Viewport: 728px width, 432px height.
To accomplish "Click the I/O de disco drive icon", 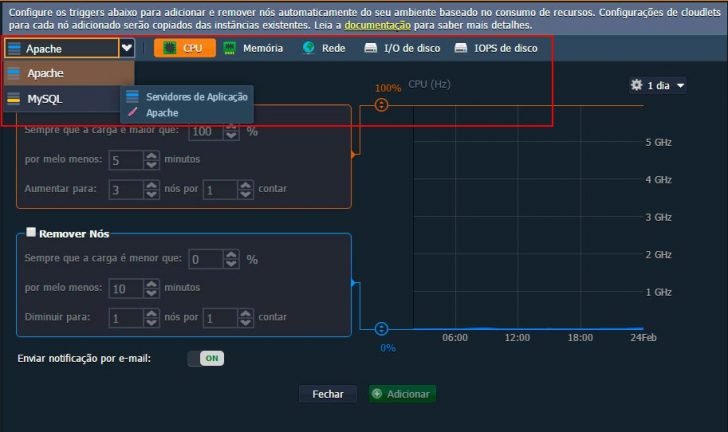I will pyautogui.click(x=370, y=48).
